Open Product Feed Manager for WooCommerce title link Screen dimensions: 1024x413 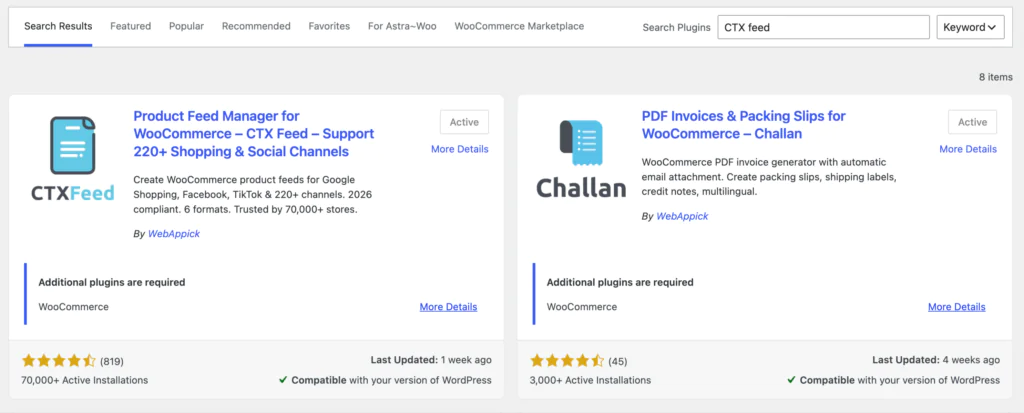[253, 134]
